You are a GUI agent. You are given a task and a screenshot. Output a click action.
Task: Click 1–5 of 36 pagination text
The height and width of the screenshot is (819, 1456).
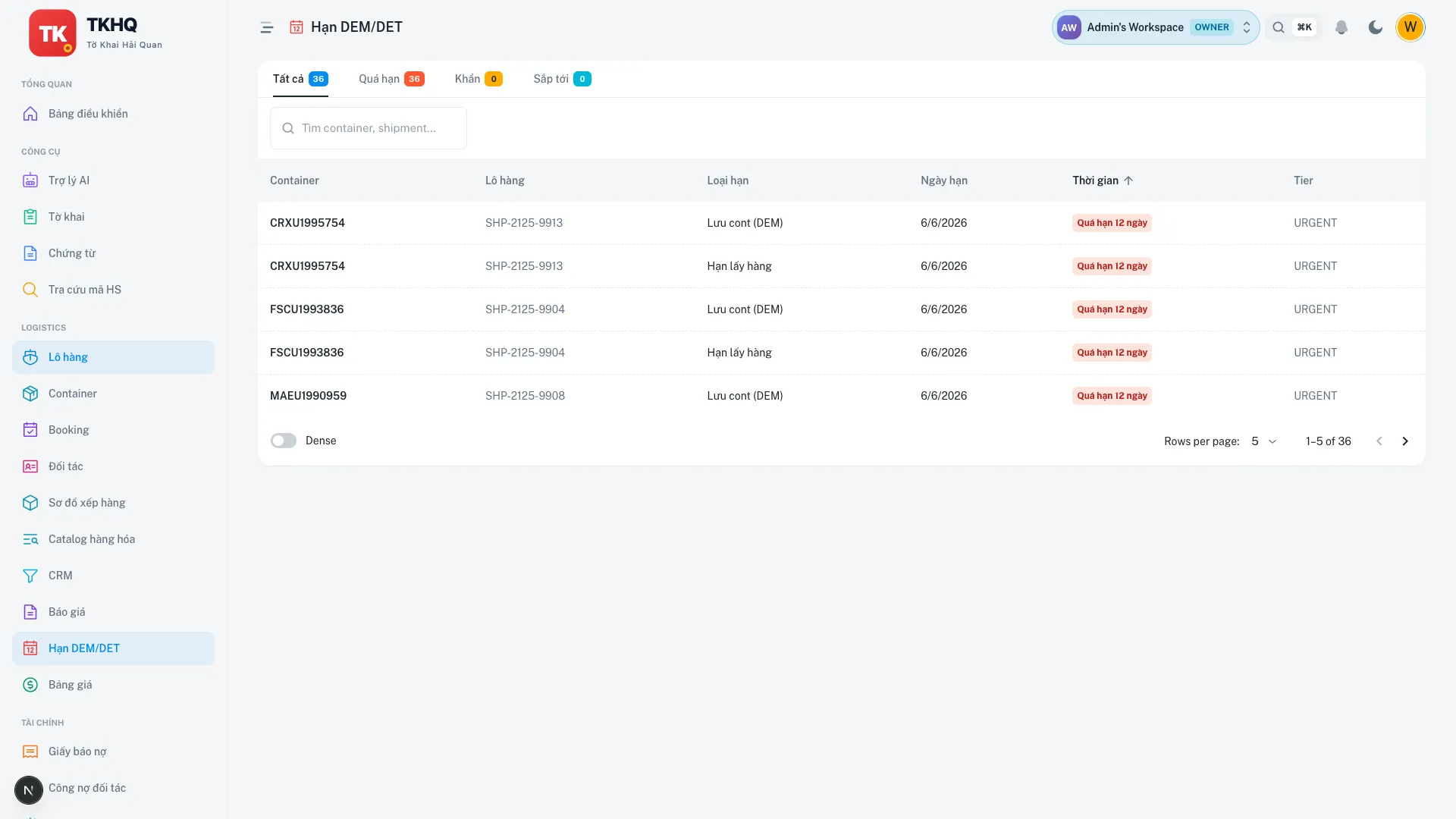pyautogui.click(x=1328, y=441)
